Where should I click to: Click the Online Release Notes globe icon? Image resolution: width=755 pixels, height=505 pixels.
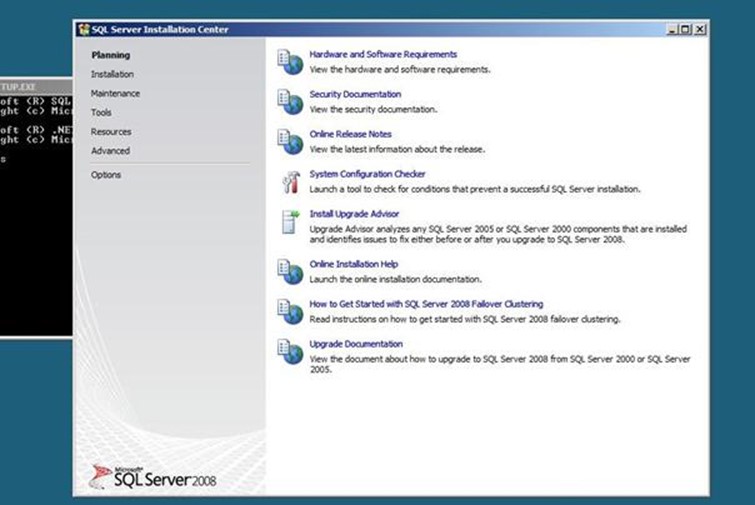coord(290,142)
